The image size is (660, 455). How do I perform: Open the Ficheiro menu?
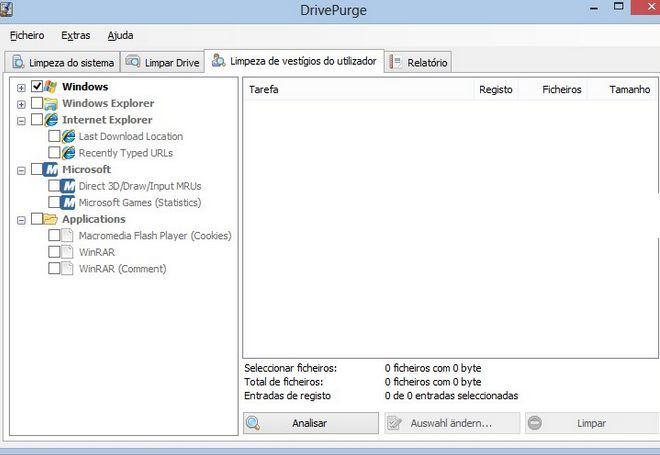tap(27, 35)
